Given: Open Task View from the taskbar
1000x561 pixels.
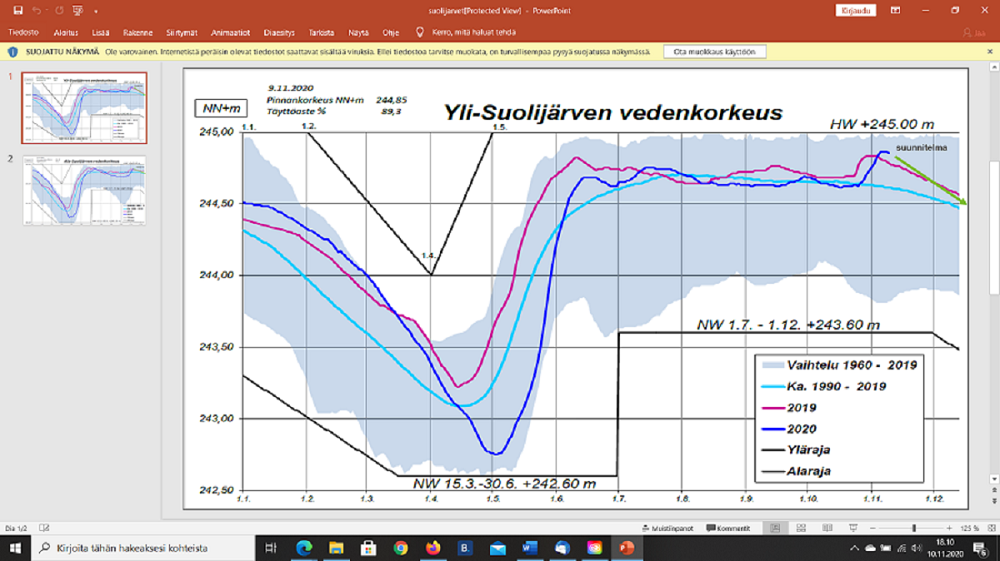Looking at the screenshot, I should pos(271,548).
